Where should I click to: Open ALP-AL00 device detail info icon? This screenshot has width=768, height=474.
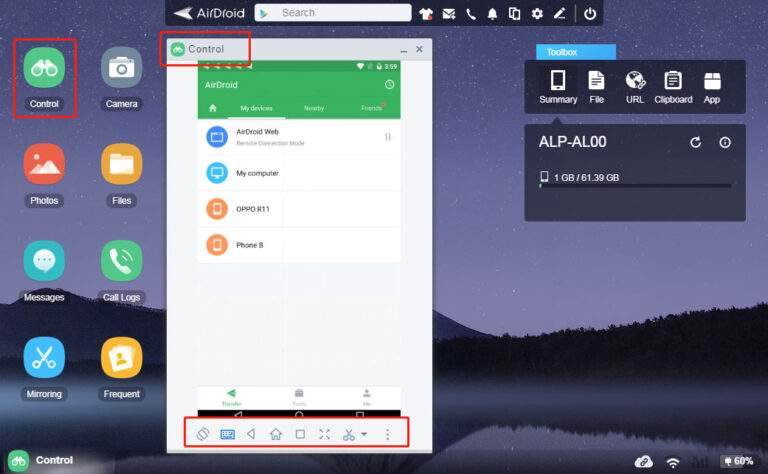point(725,142)
